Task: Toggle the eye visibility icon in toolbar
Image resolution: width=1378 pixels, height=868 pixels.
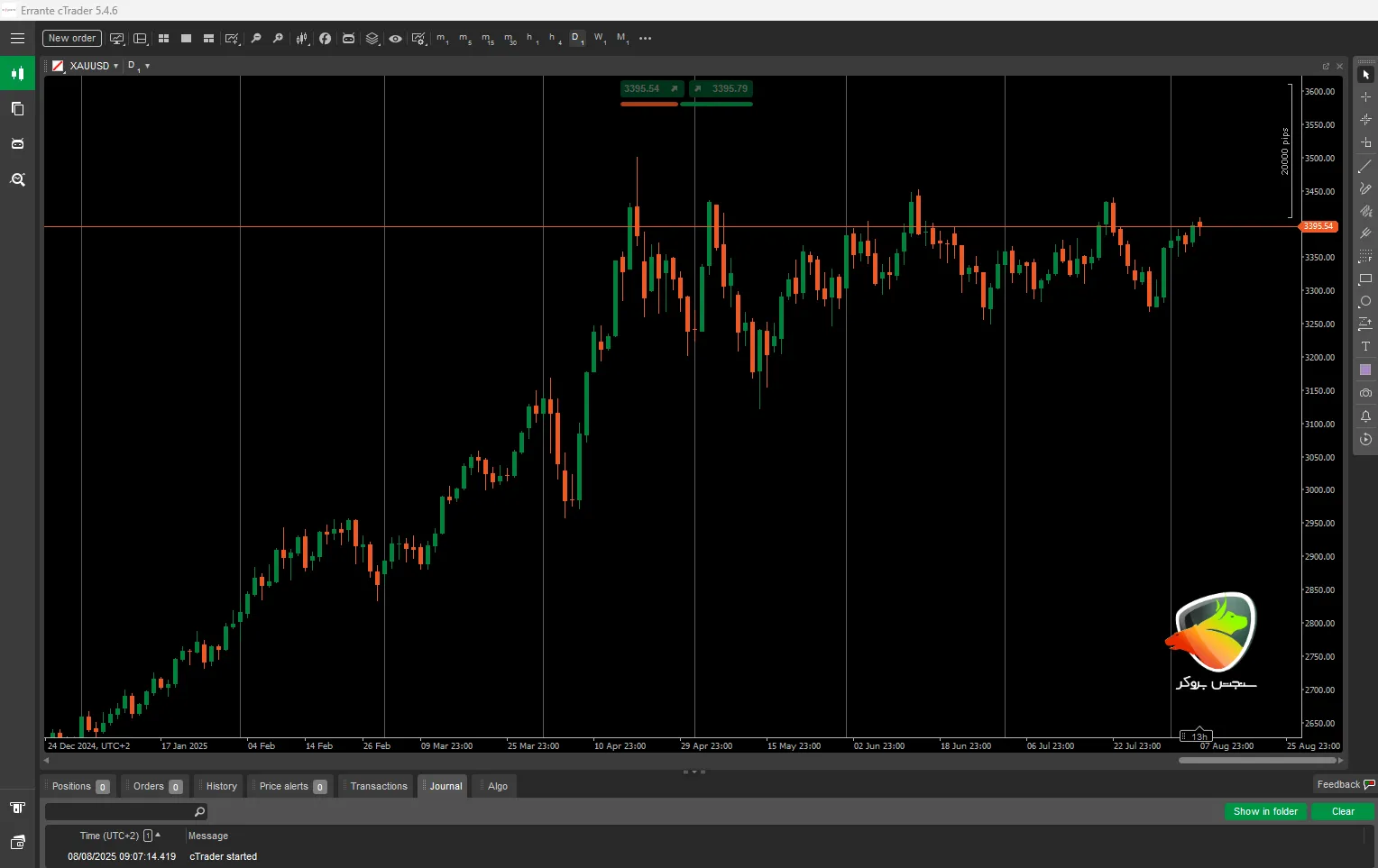Action: click(x=395, y=39)
